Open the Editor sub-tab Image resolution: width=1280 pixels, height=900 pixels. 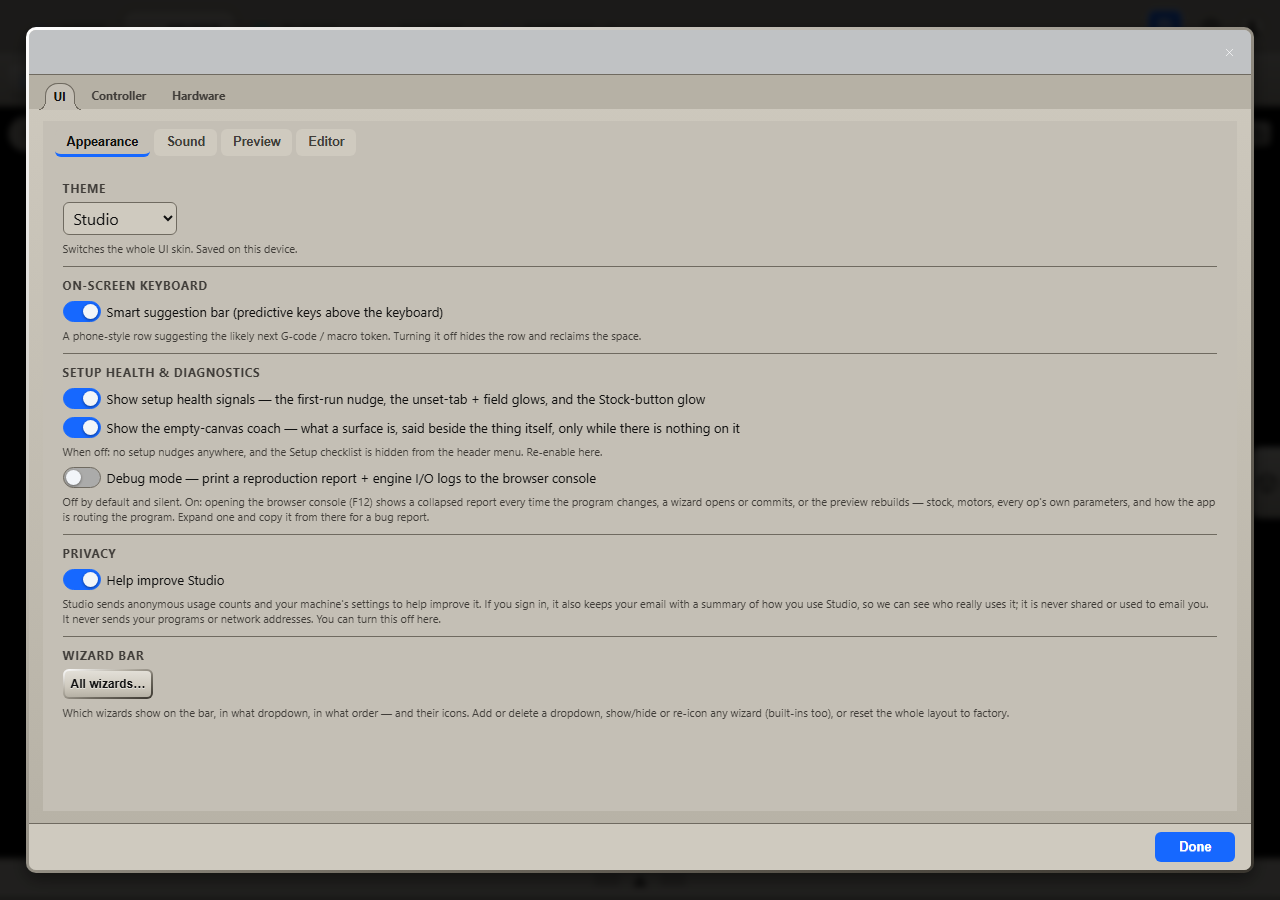[x=326, y=142]
